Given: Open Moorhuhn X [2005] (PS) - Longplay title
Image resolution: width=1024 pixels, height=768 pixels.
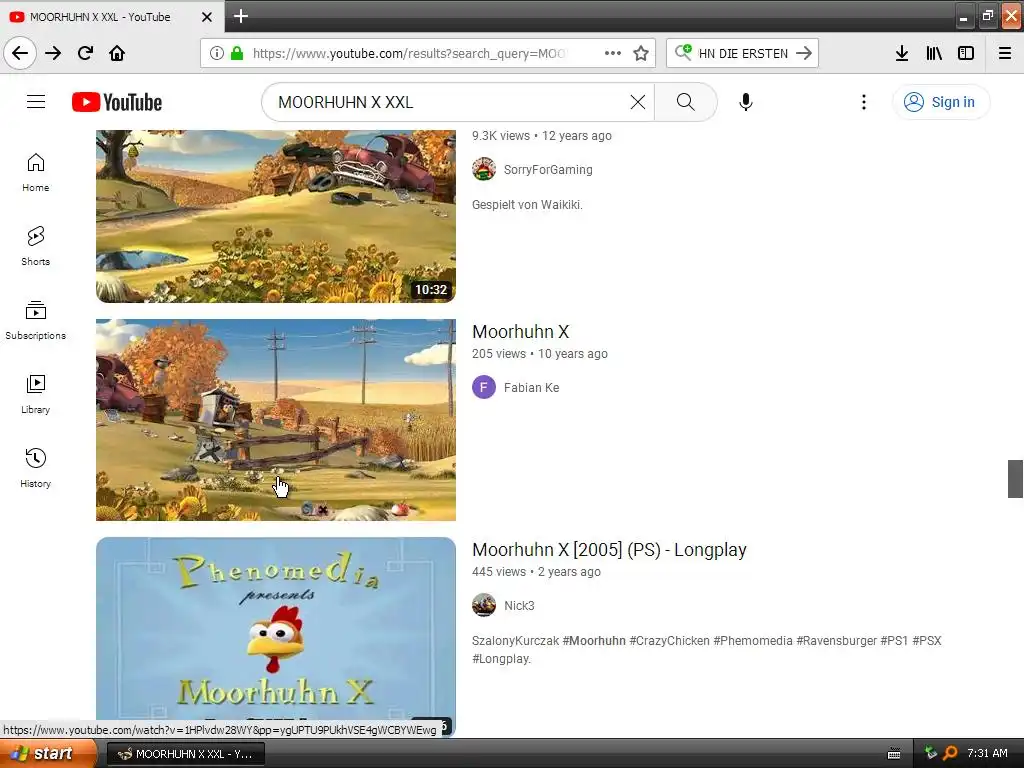Looking at the screenshot, I should click(x=609, y=550).
